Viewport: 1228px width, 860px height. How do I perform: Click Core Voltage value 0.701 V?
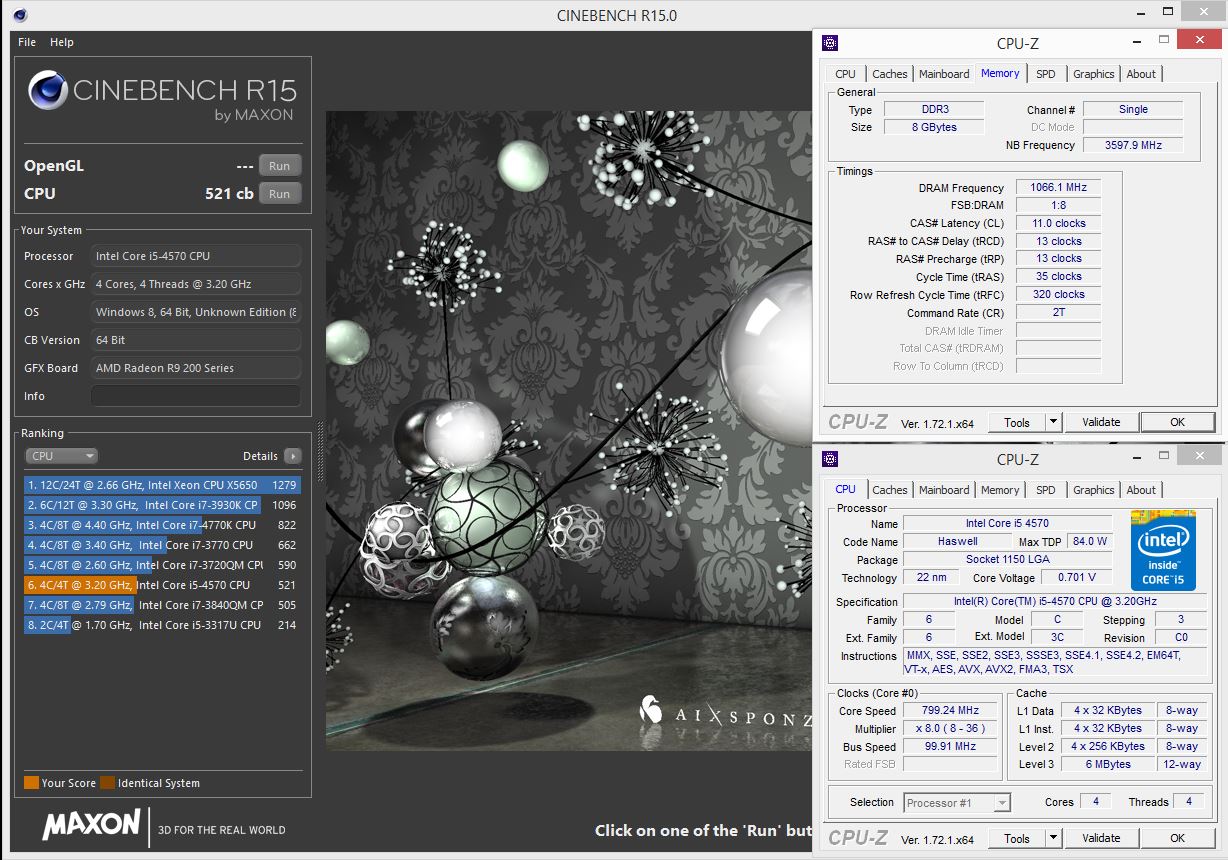point(1076,577)
